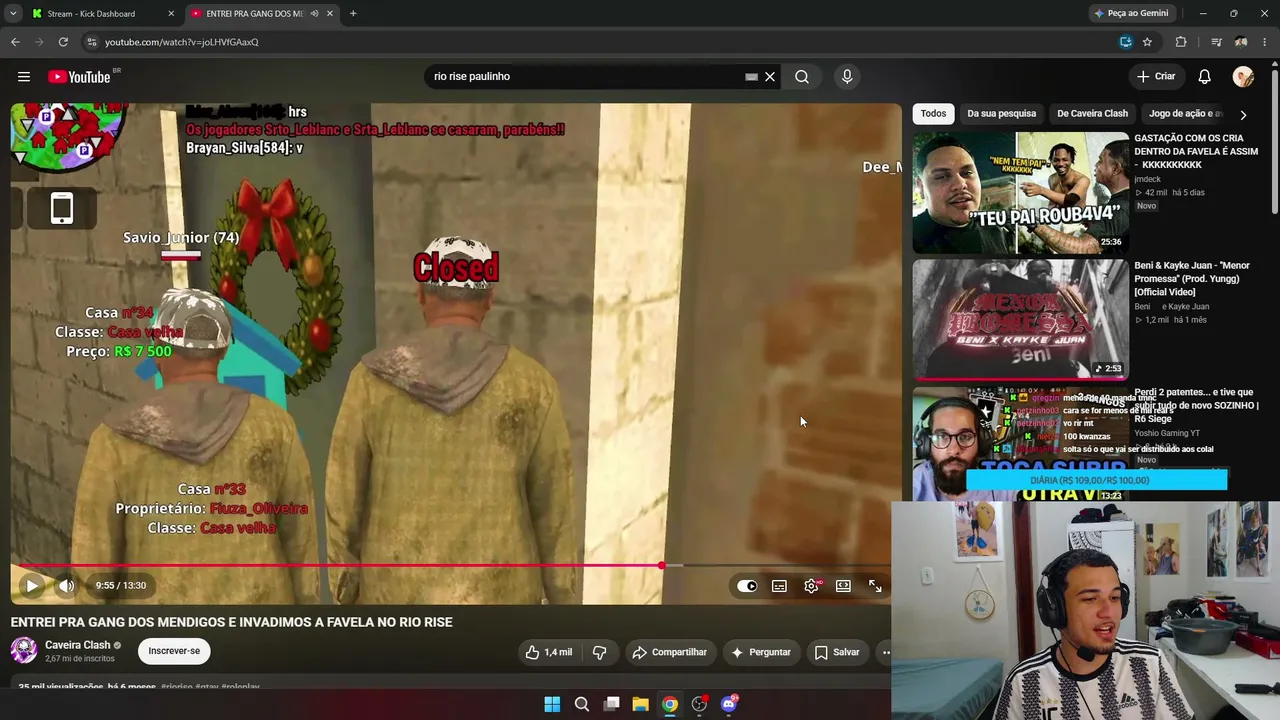The width and height of the screenshot is (1280, 720).
Task: Open media controls in Chrome toolbar
Action: tap(1216, 42)
